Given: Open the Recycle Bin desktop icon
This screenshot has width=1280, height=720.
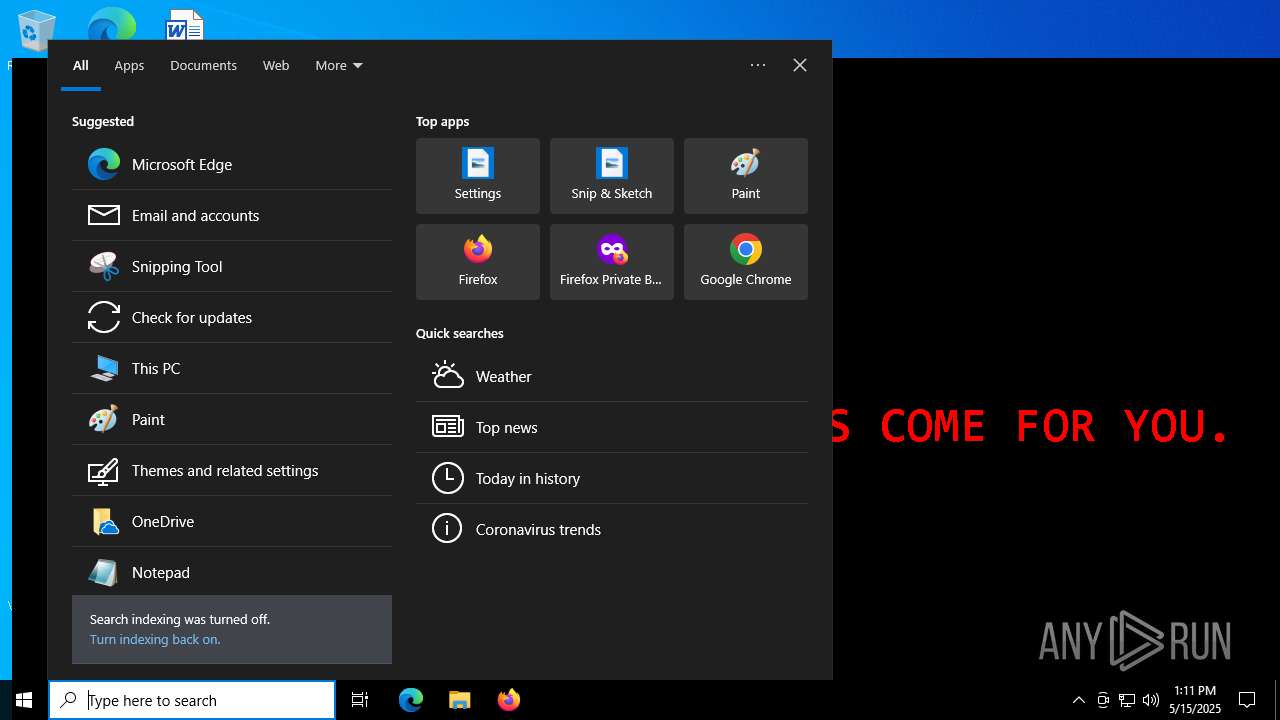Looking at the screenshot, I should (37, 30).
